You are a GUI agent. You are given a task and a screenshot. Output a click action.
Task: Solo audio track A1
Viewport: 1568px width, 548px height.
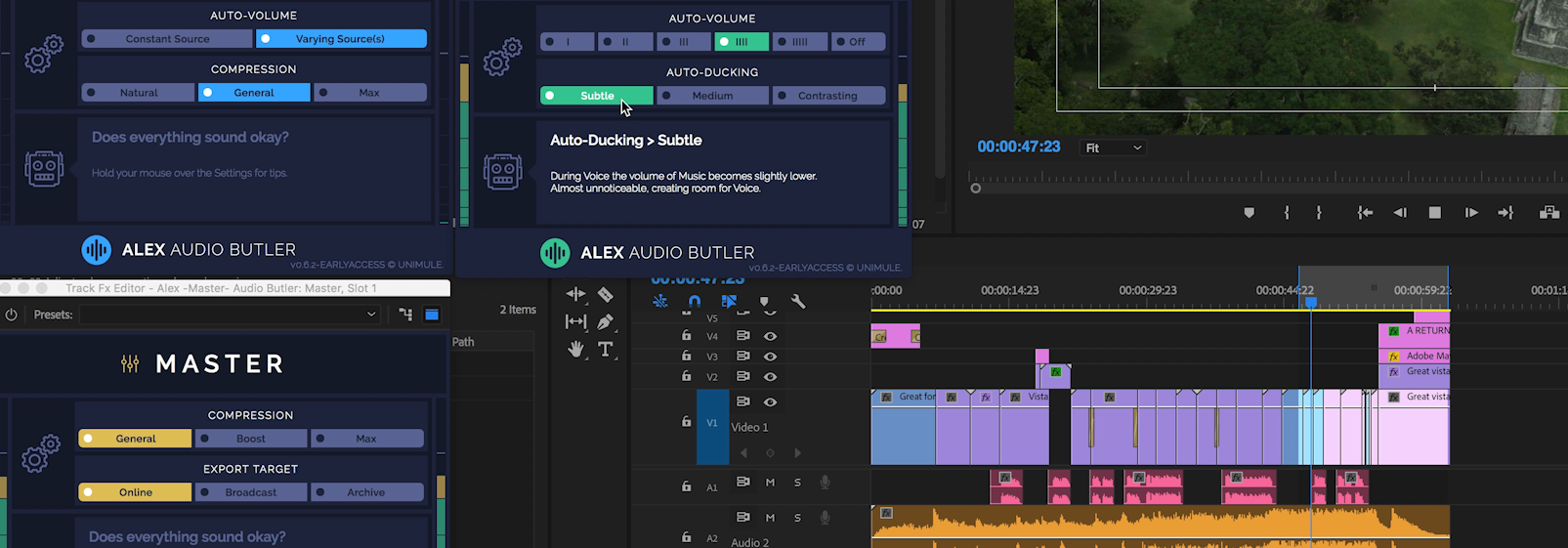point(797,483)
